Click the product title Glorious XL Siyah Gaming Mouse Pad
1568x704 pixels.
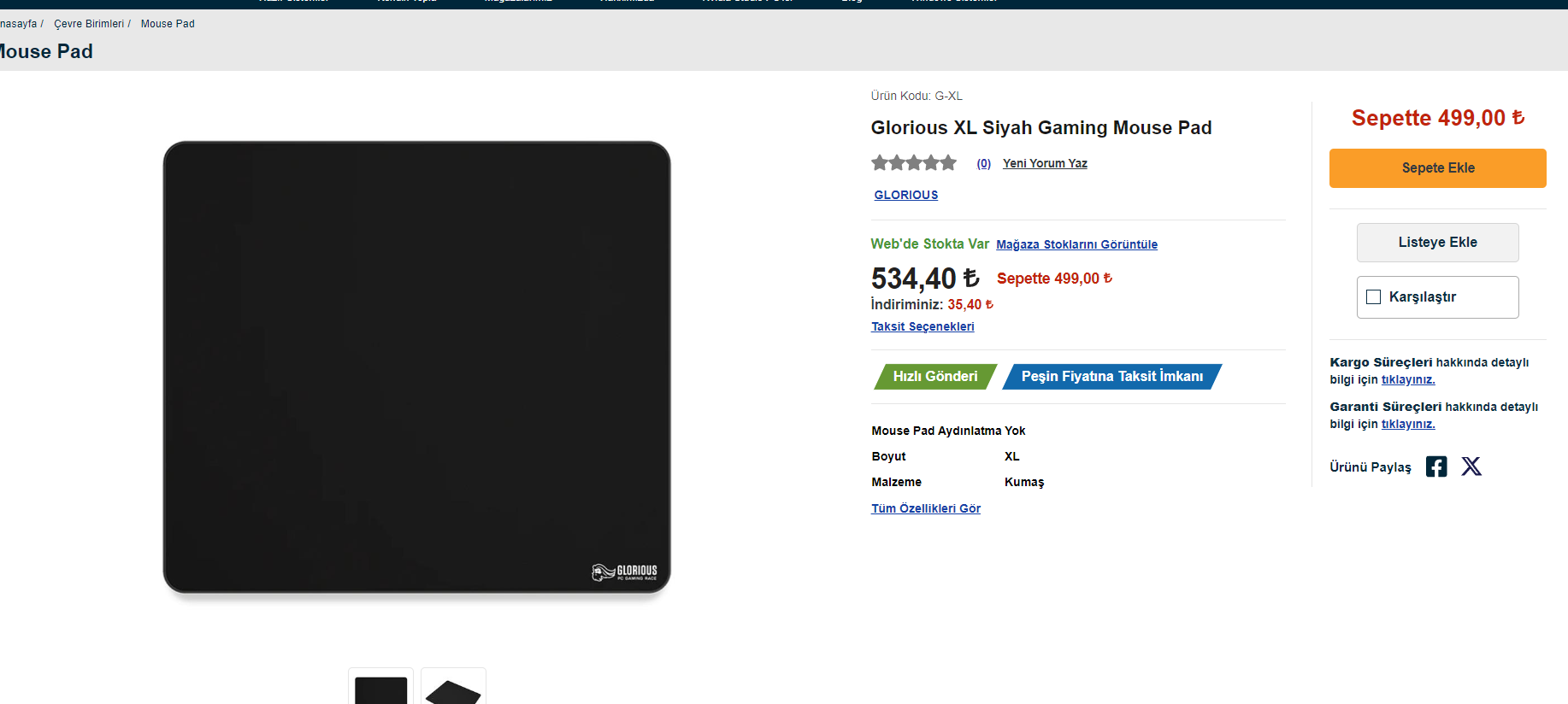coord(1041,128)
